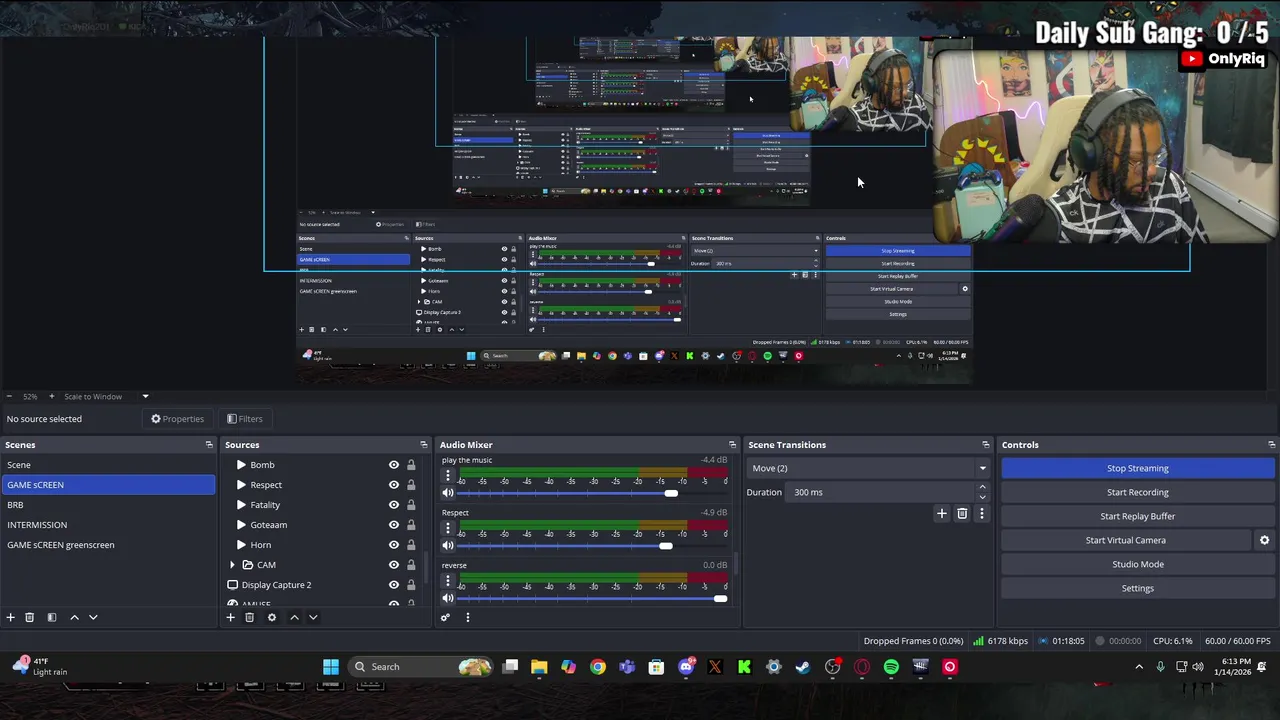The image size is (1280, 720).
Task: Open the Filters tab button
Action: coord(245,419)
